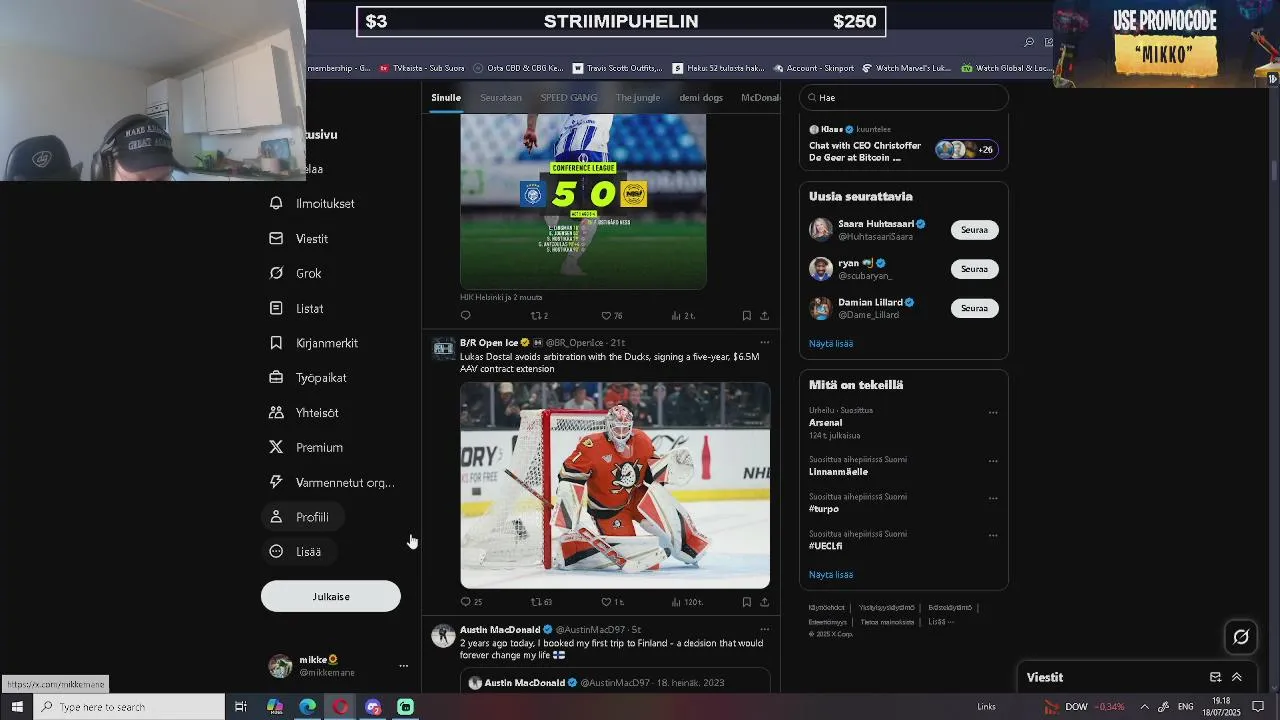Viewport: 1280px width, 720px height.
Task: Click the Julkaise post button
Action: coord(331,596)
